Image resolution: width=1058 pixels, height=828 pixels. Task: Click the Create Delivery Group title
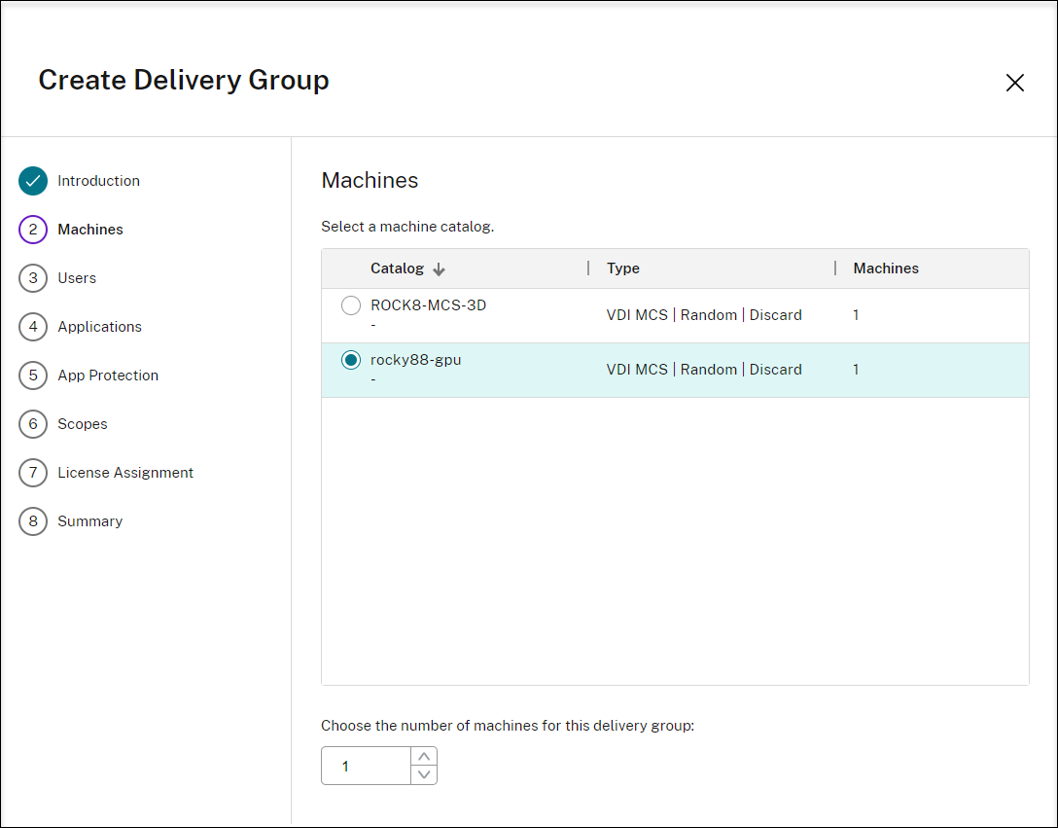click(183, 80)
